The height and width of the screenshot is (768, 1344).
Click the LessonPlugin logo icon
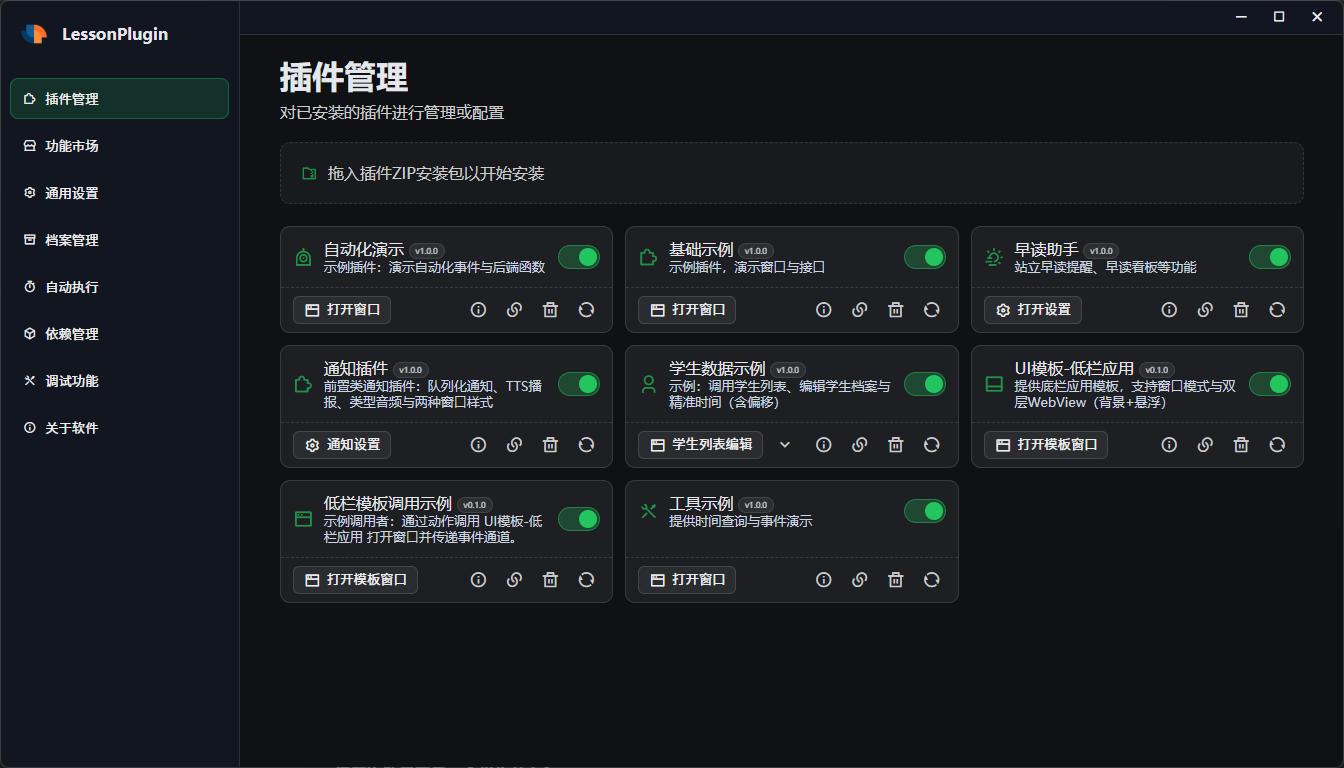point(35,34)
